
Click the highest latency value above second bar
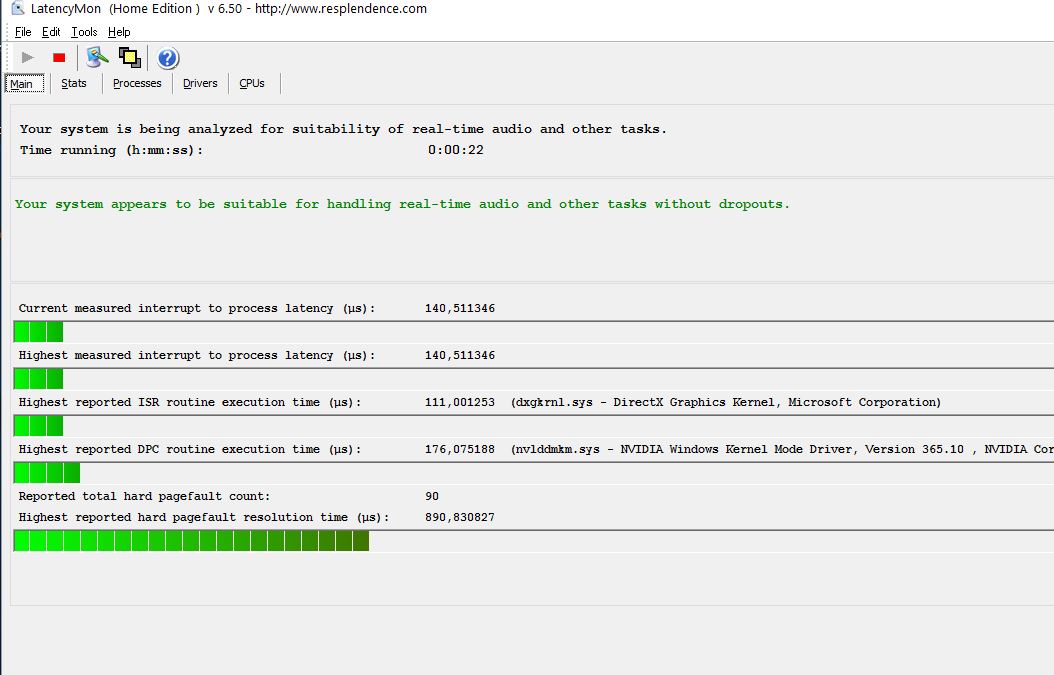pos(460,355)
